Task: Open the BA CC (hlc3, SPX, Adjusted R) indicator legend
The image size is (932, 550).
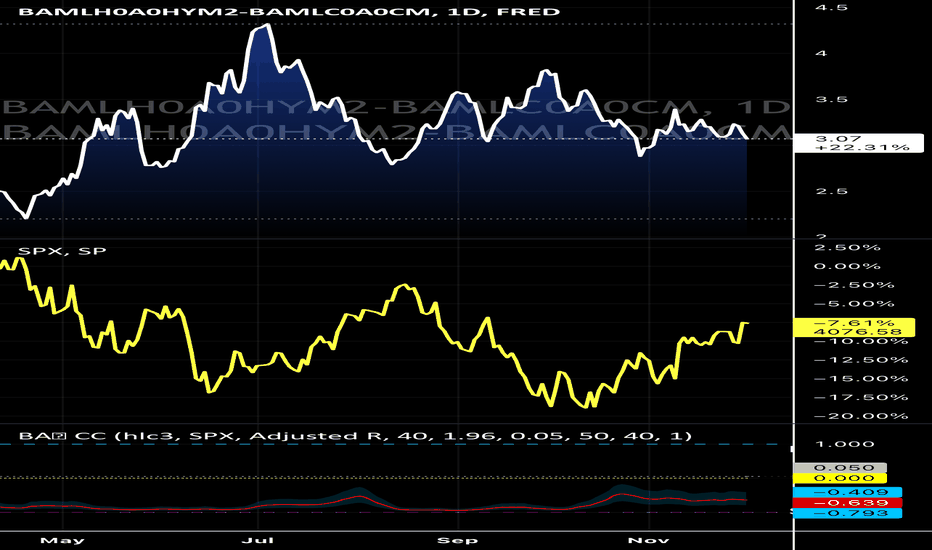Action: 355,436
